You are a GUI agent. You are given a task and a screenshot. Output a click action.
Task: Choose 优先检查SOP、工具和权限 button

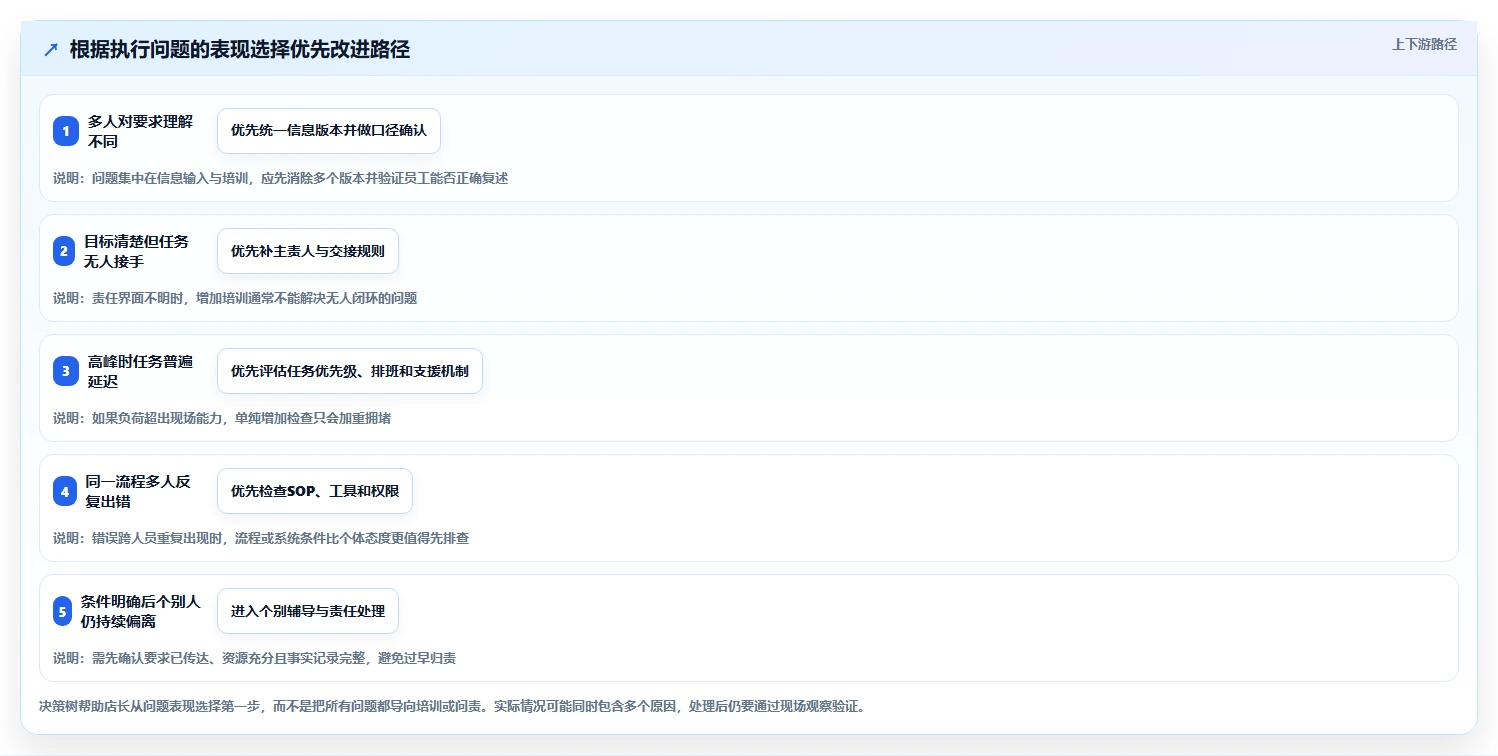315,491
